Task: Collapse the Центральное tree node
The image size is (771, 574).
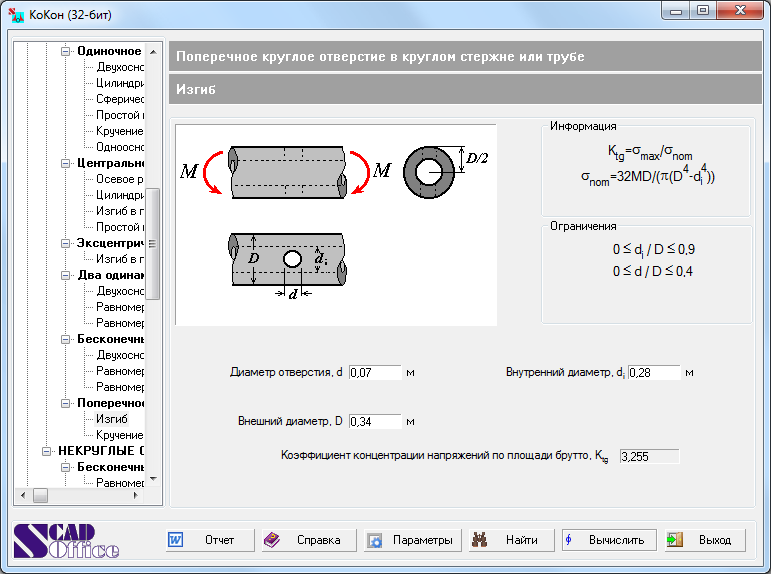Action: [x=65, y=163]
